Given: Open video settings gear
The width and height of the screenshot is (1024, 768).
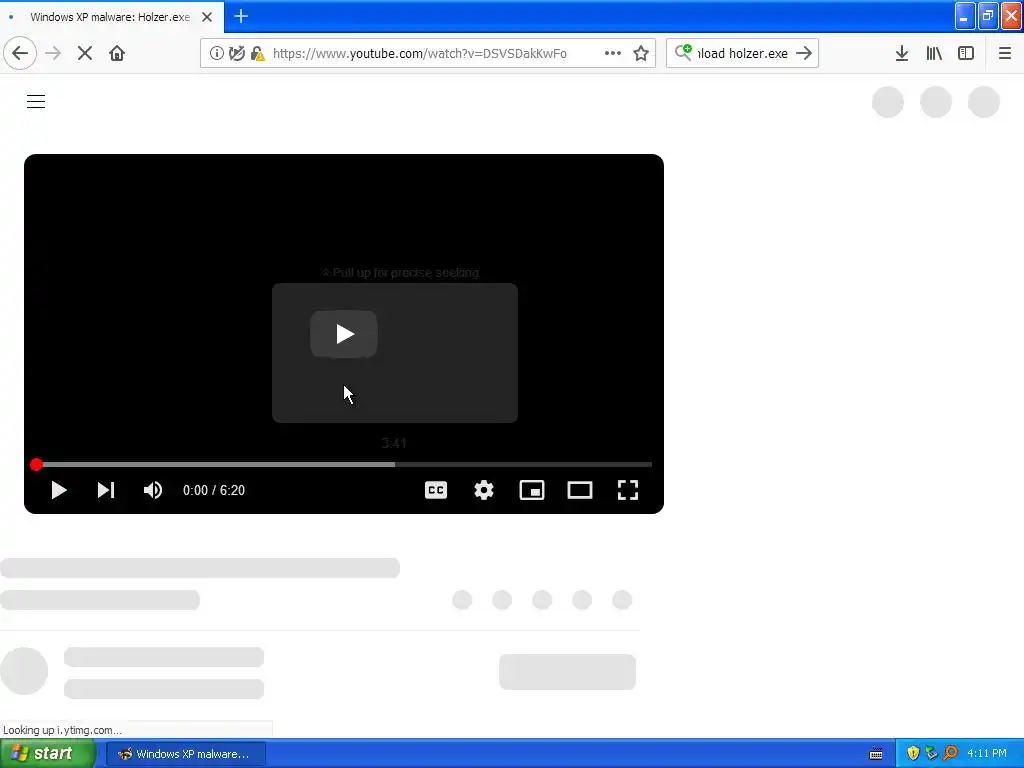Looking at the screenshot, I should [x=484, y=490].
